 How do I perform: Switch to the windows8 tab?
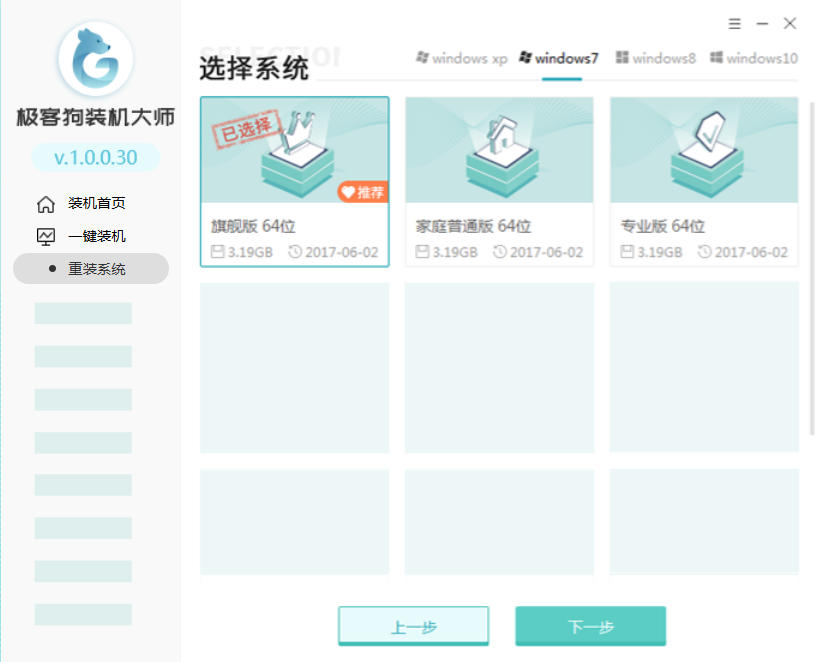point(655,58)
